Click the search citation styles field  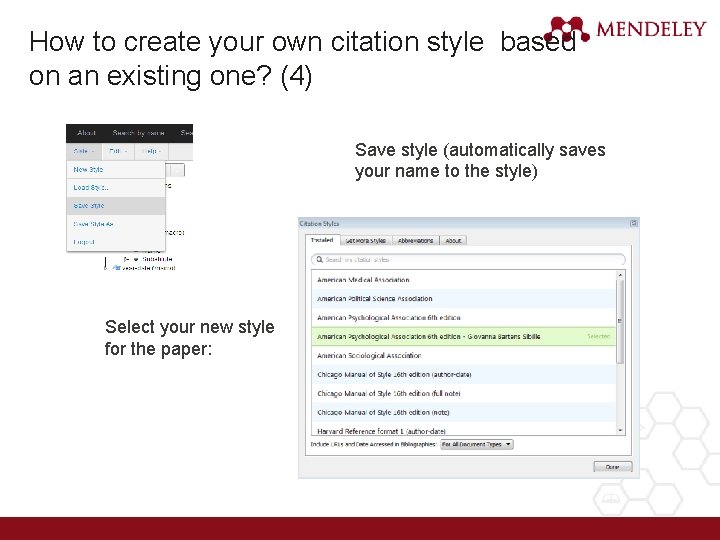click(468, 259)
